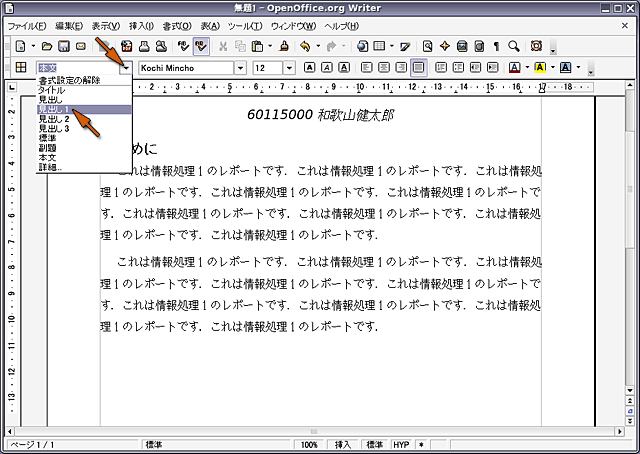
Task: Choose 見出し 2 style in list
Action: tap(84, 119)
